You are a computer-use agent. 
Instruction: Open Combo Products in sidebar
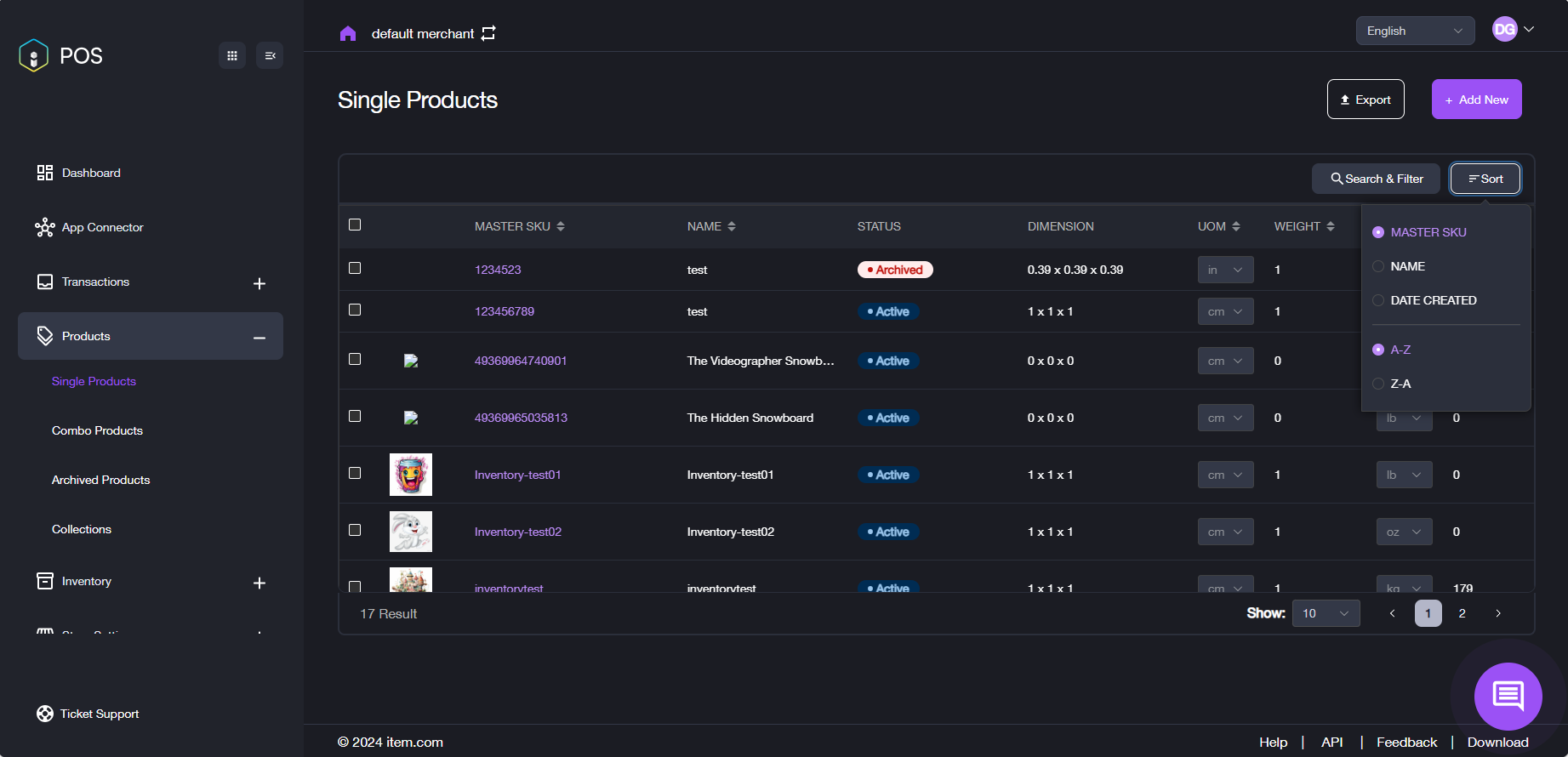pyautogui.click(x=97, y=430)
